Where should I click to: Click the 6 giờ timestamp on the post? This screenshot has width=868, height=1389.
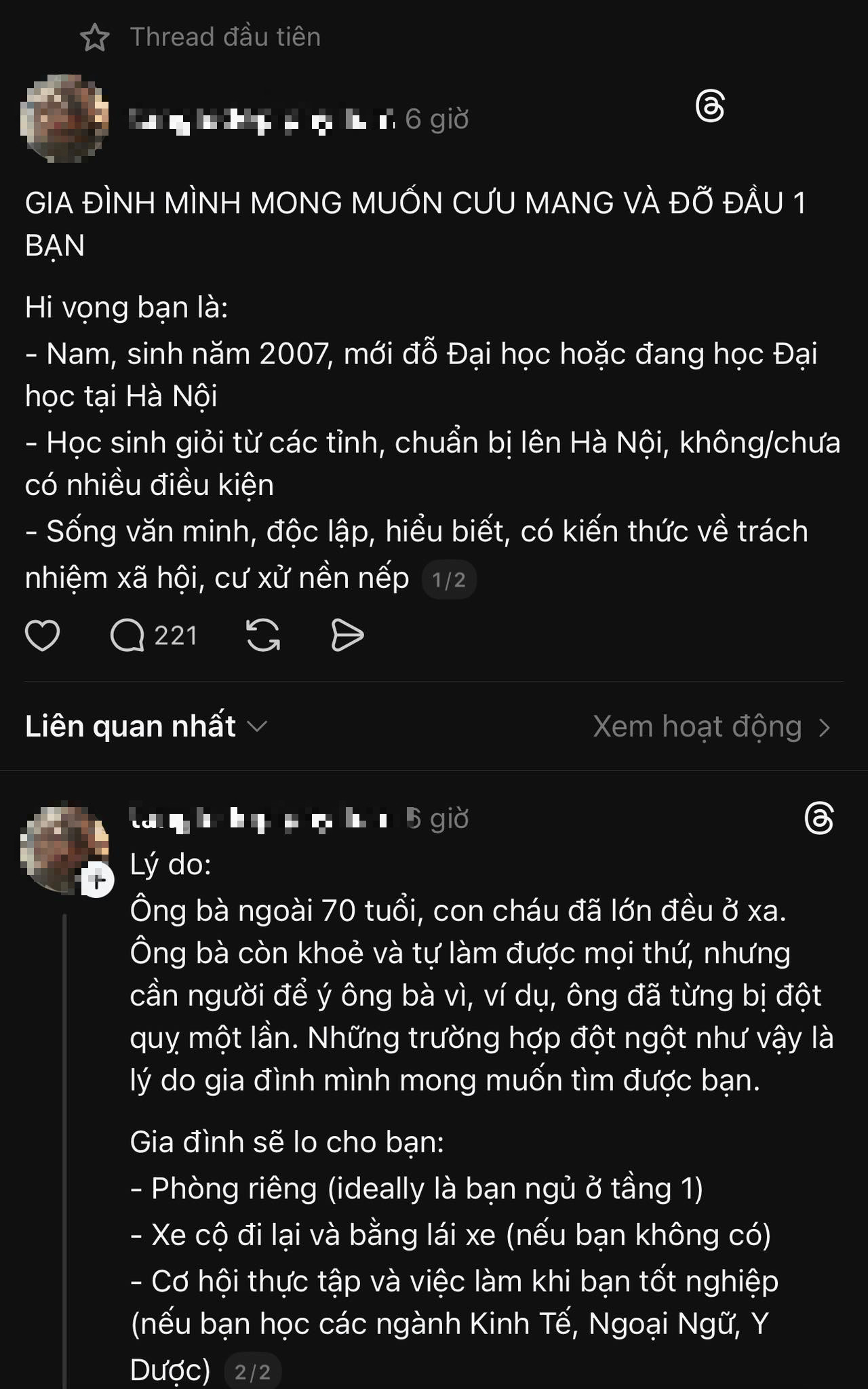click(437, 119)
